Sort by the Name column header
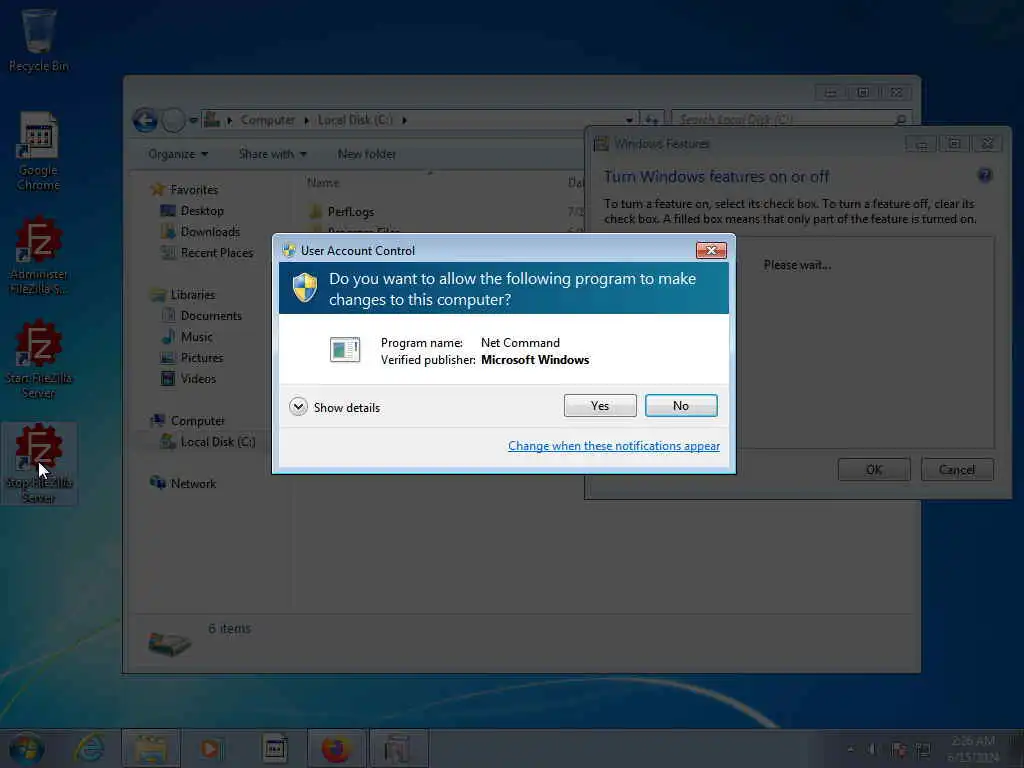The width and height of the screenshot is (1024, 768). coord(323,183)
